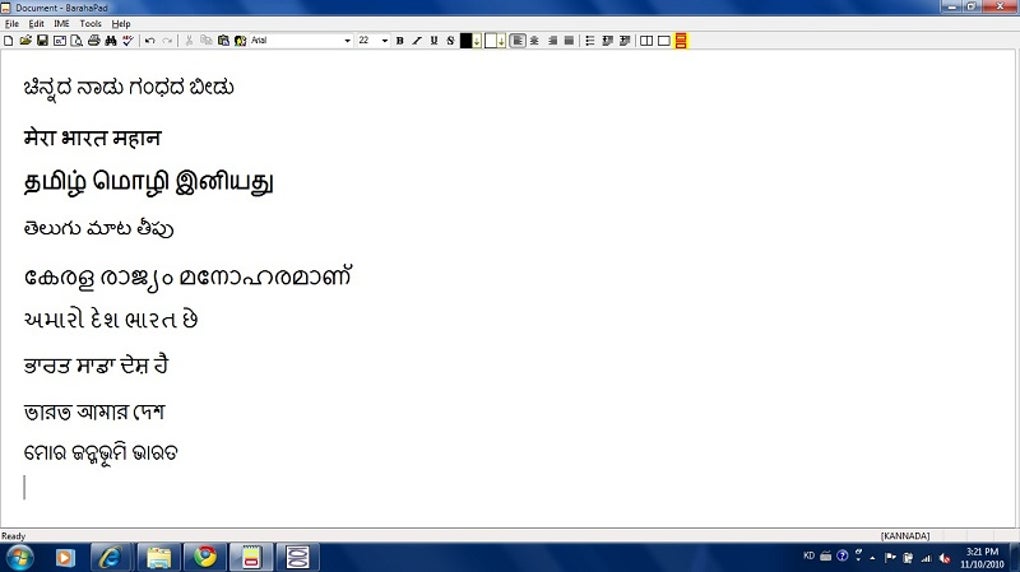Click the bulleted list icon

(589, 40)
